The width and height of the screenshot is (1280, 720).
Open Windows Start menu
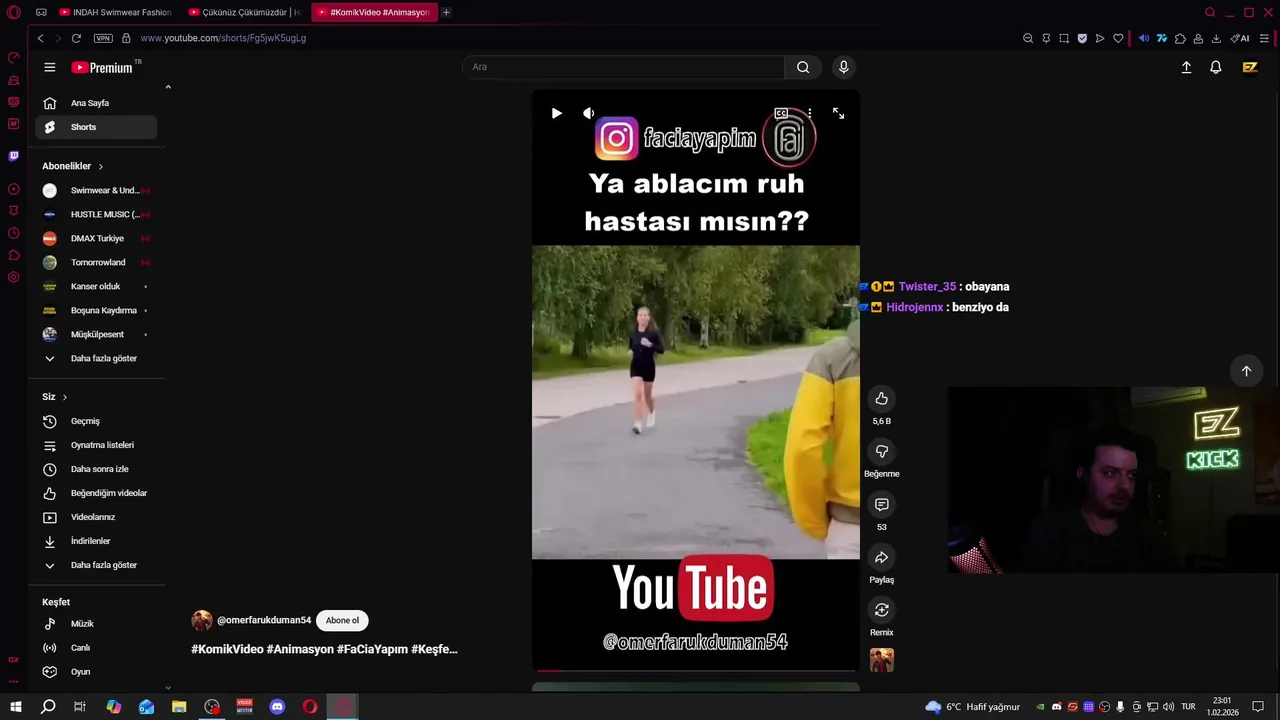coord(15,707)
